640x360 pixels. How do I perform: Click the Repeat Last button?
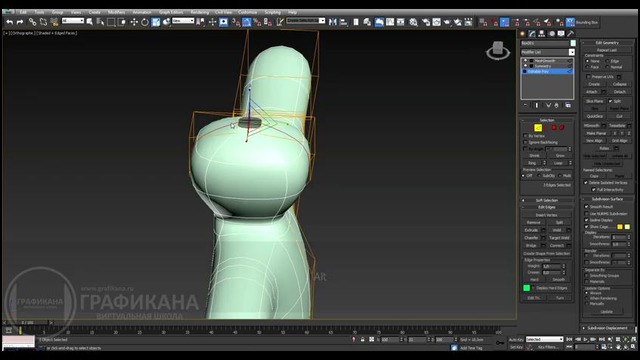607,50
